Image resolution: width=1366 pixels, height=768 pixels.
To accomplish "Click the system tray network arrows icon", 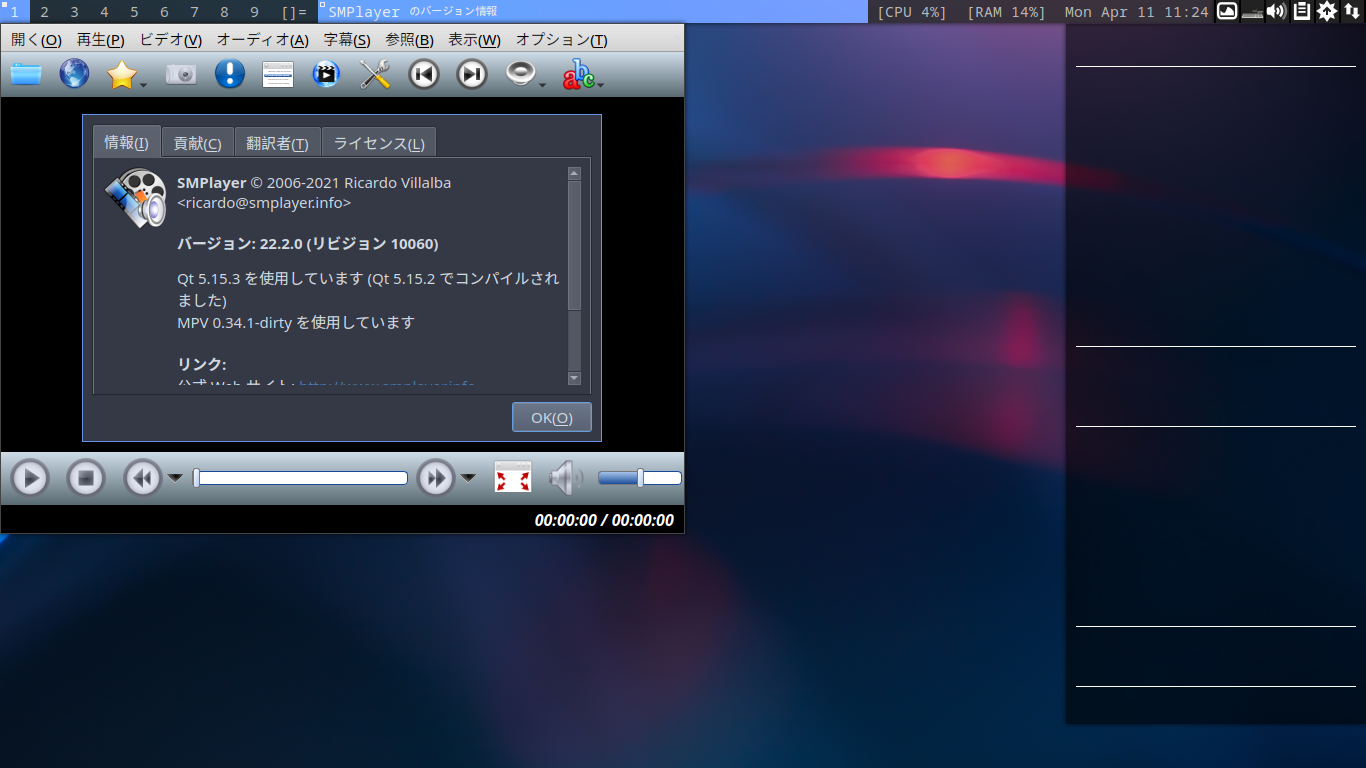I will pos(1351,12).
